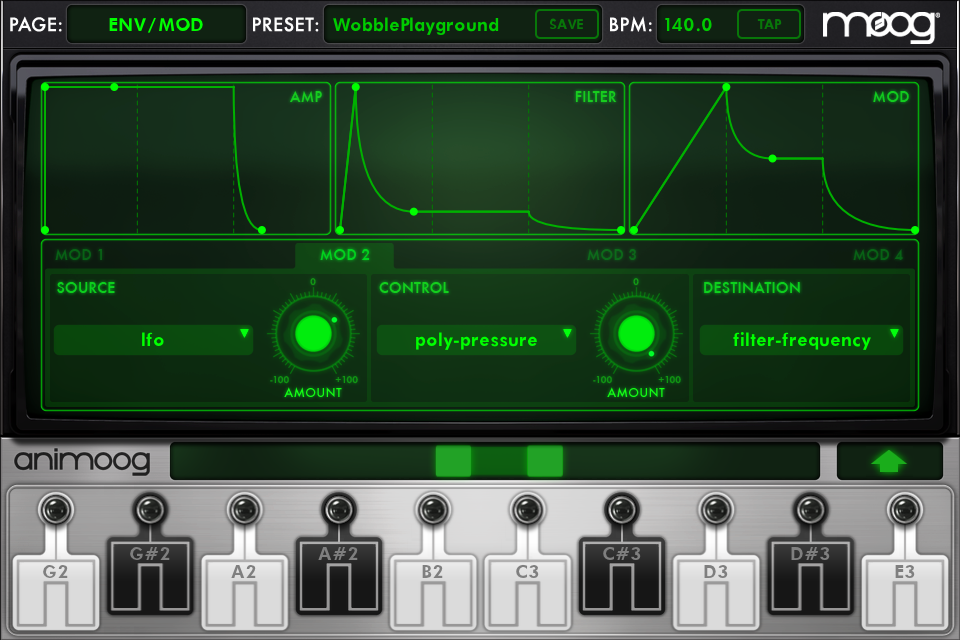
Task: Open the SOURCE lfo dropdown
Action: point(153,340)
